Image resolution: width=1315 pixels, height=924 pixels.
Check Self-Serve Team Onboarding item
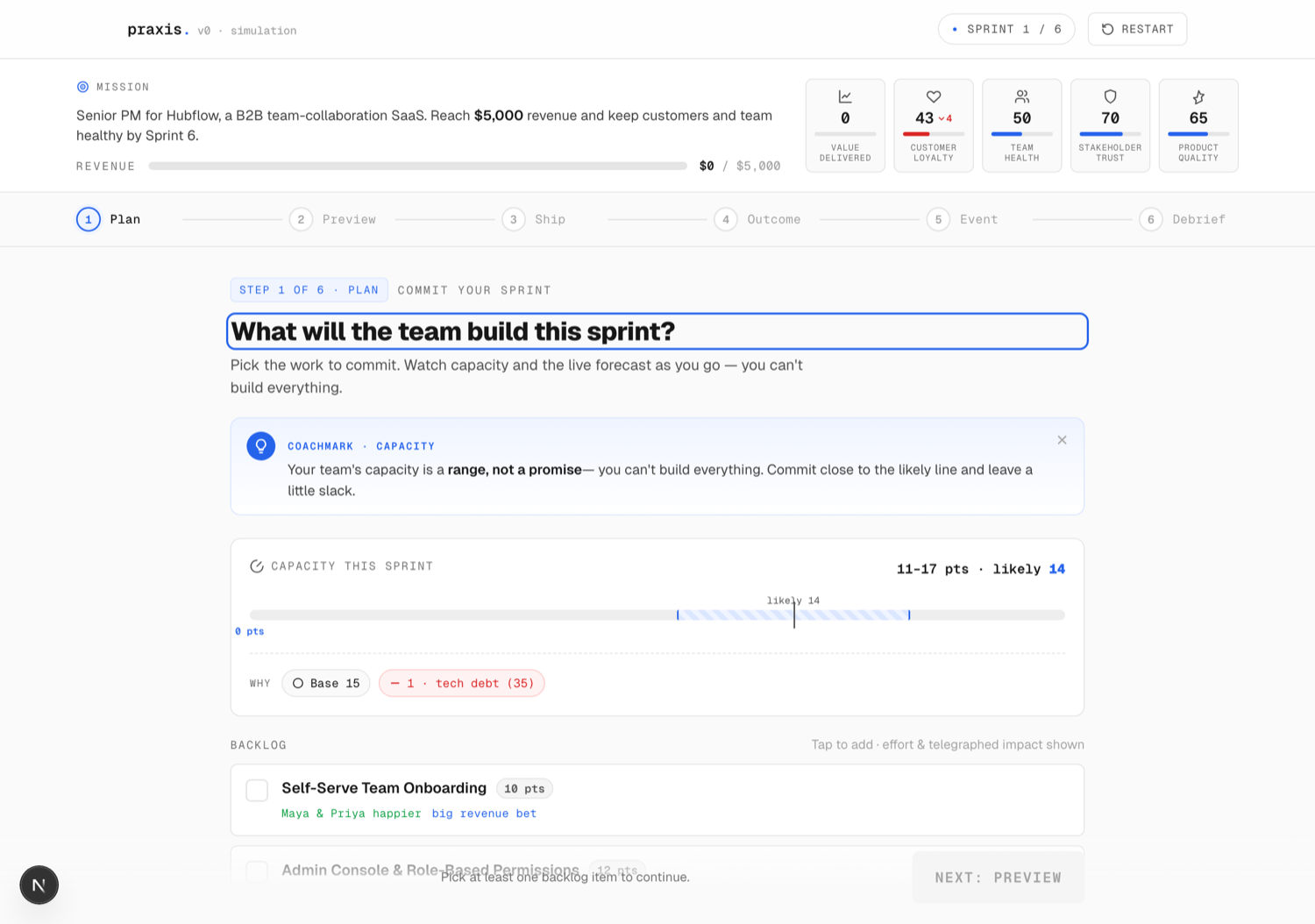coord(257,790)
